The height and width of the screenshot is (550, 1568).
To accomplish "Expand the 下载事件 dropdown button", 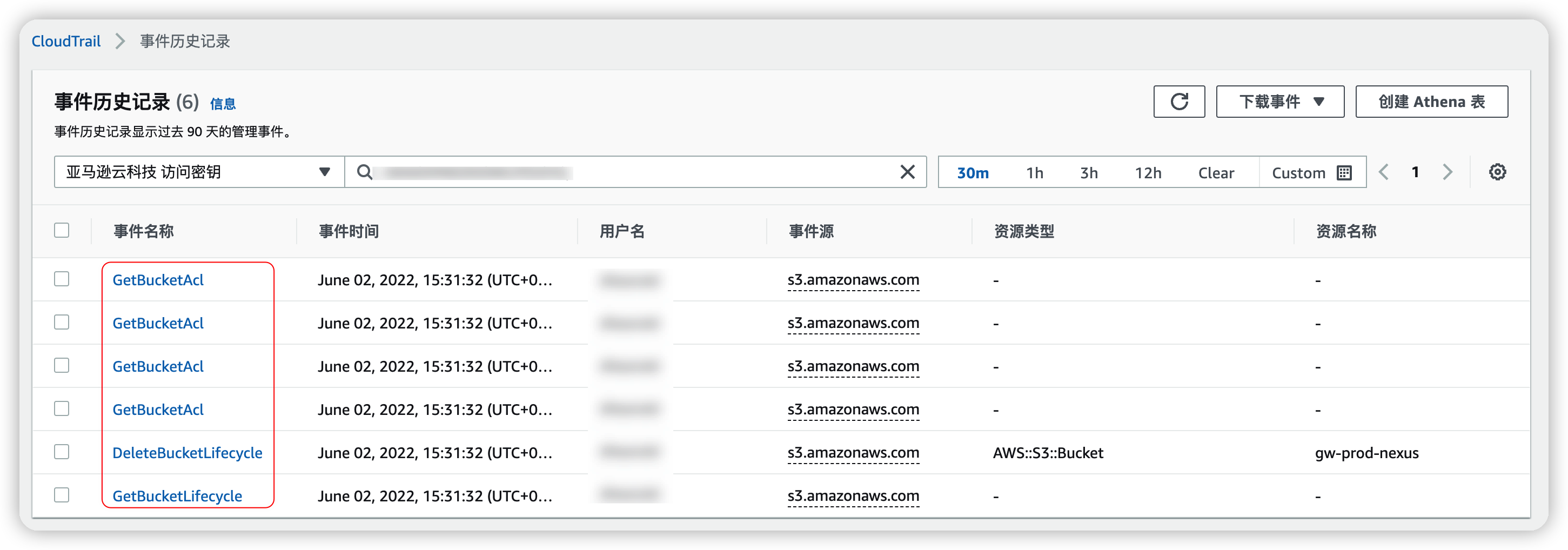I will 1279,102.
